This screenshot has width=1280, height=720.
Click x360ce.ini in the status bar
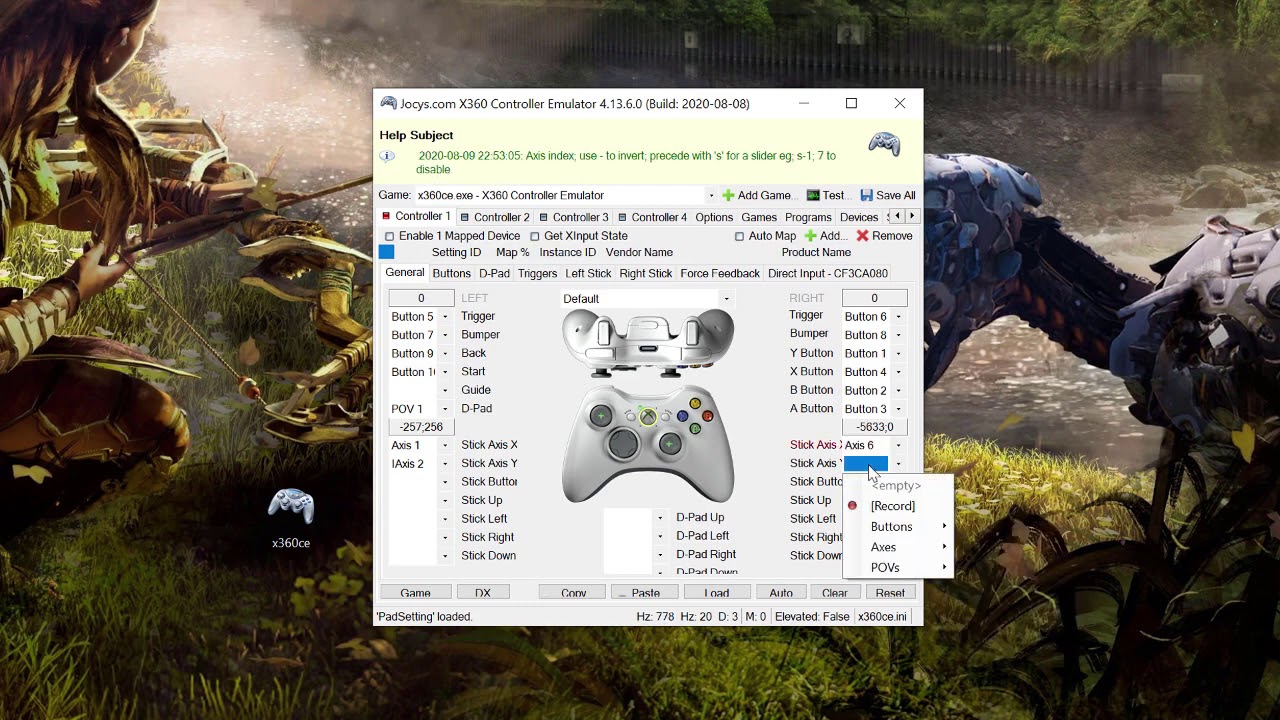pyautogui.click(x=882, y=617)
